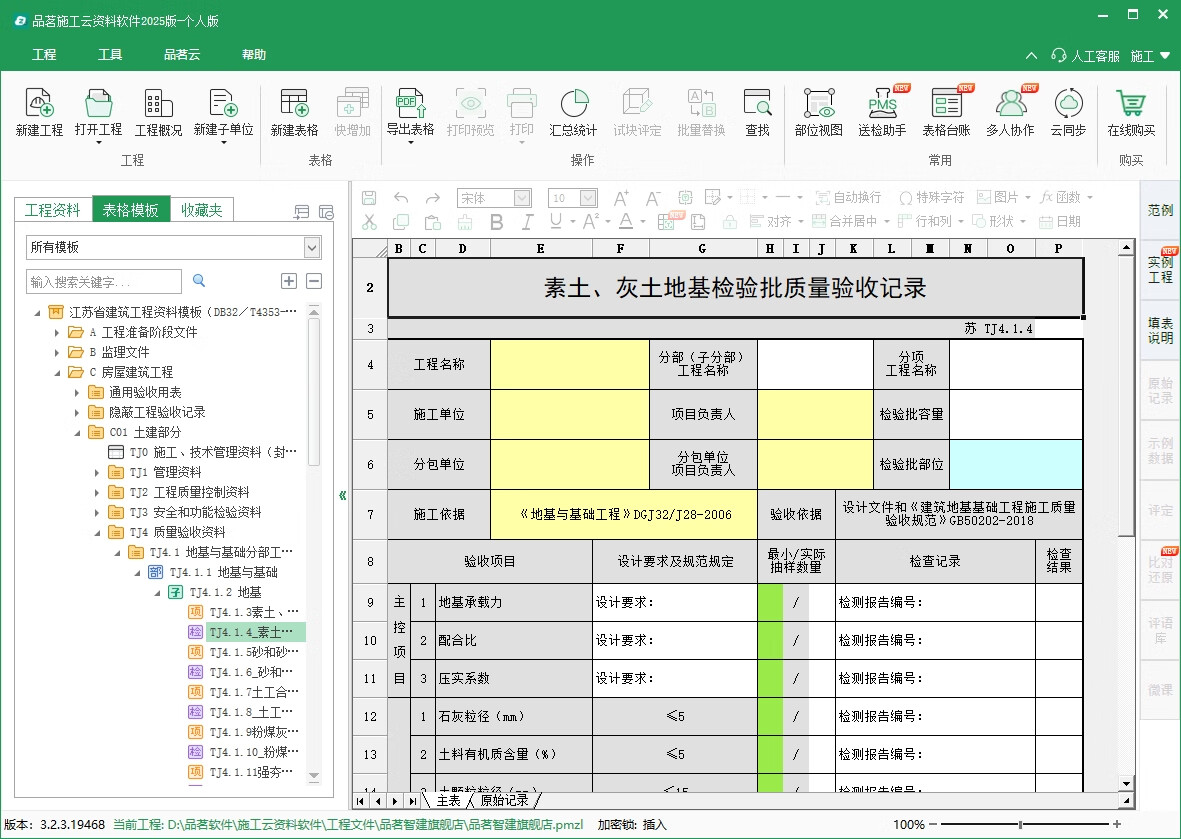Image resolution: width=1181 pixels, height=839 pixels.
Task: Enable 自动换行 auto wrap text
Action: click(x=848, y=198)
